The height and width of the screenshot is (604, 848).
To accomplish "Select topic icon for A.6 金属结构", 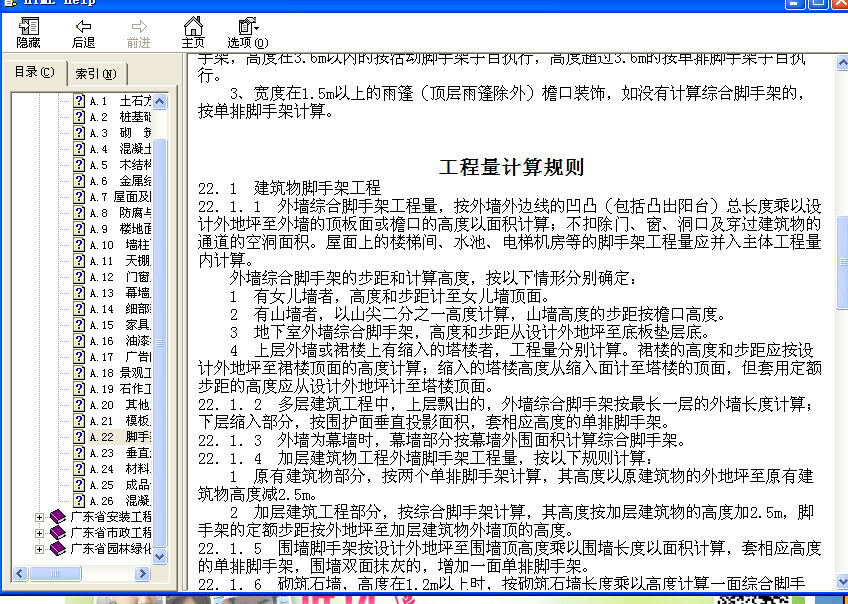I will point(79,181).
